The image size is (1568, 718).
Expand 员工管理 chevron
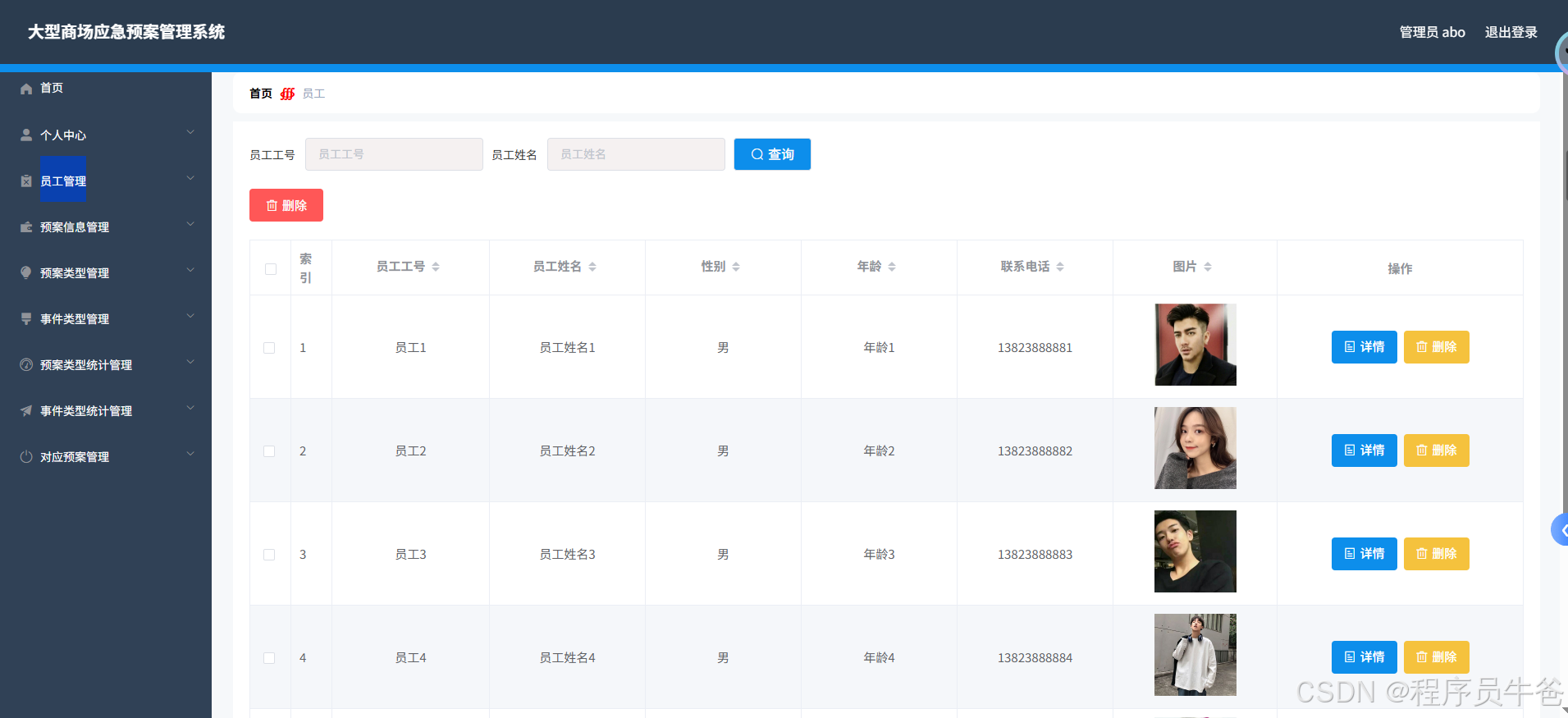point(190,178)
